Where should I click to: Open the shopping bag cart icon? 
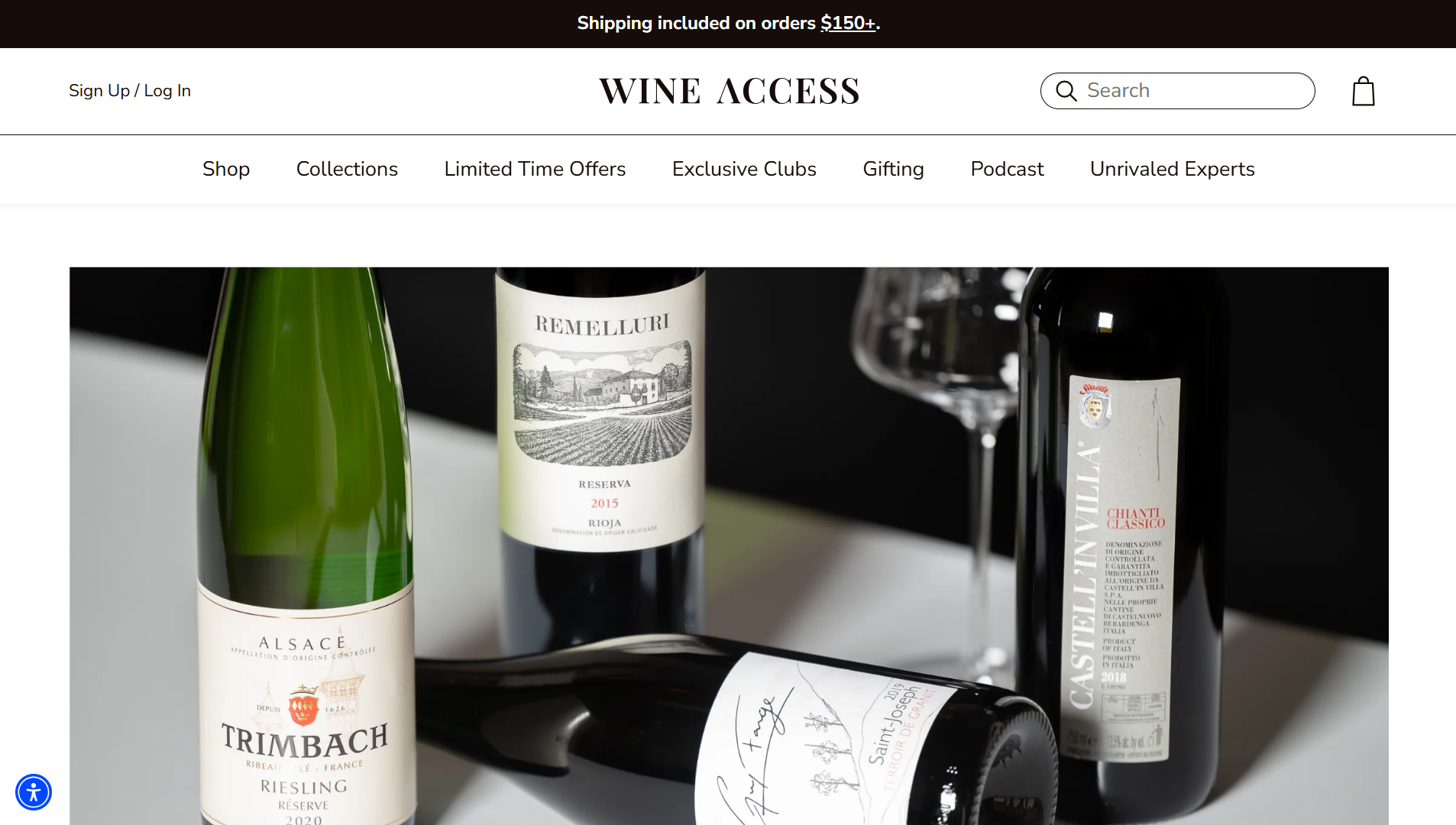tap(1364, 91)
